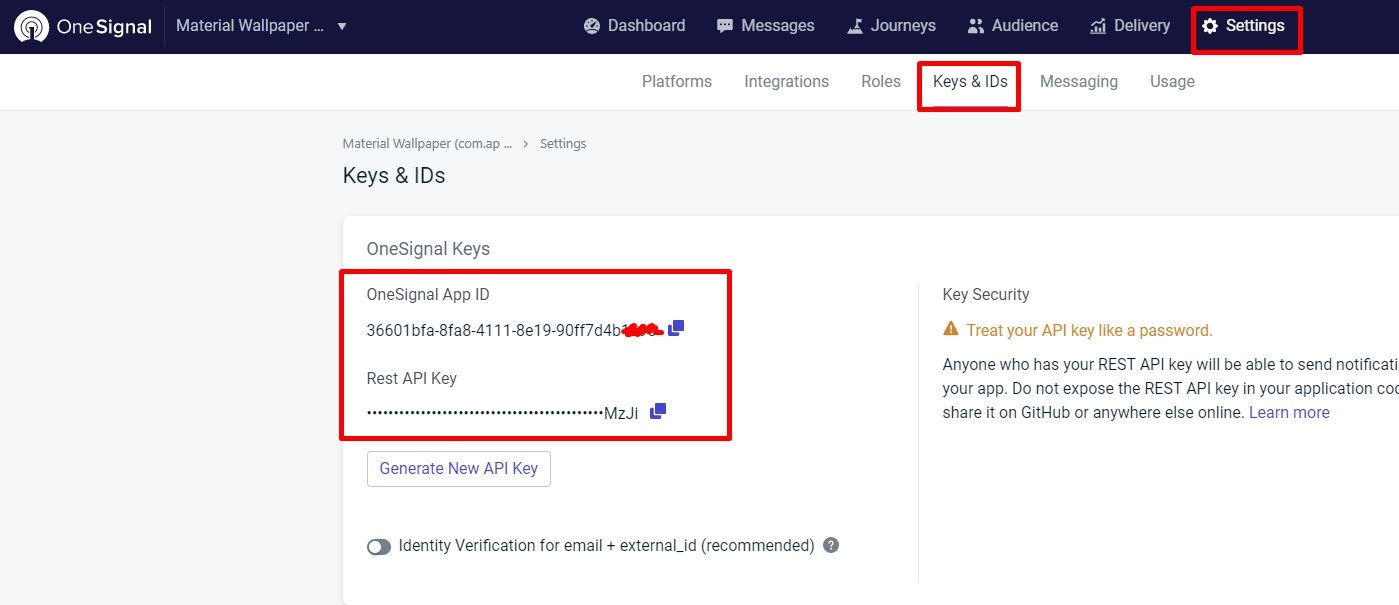Click the Material Wallpaper breadcrumb link

point(427,144)
